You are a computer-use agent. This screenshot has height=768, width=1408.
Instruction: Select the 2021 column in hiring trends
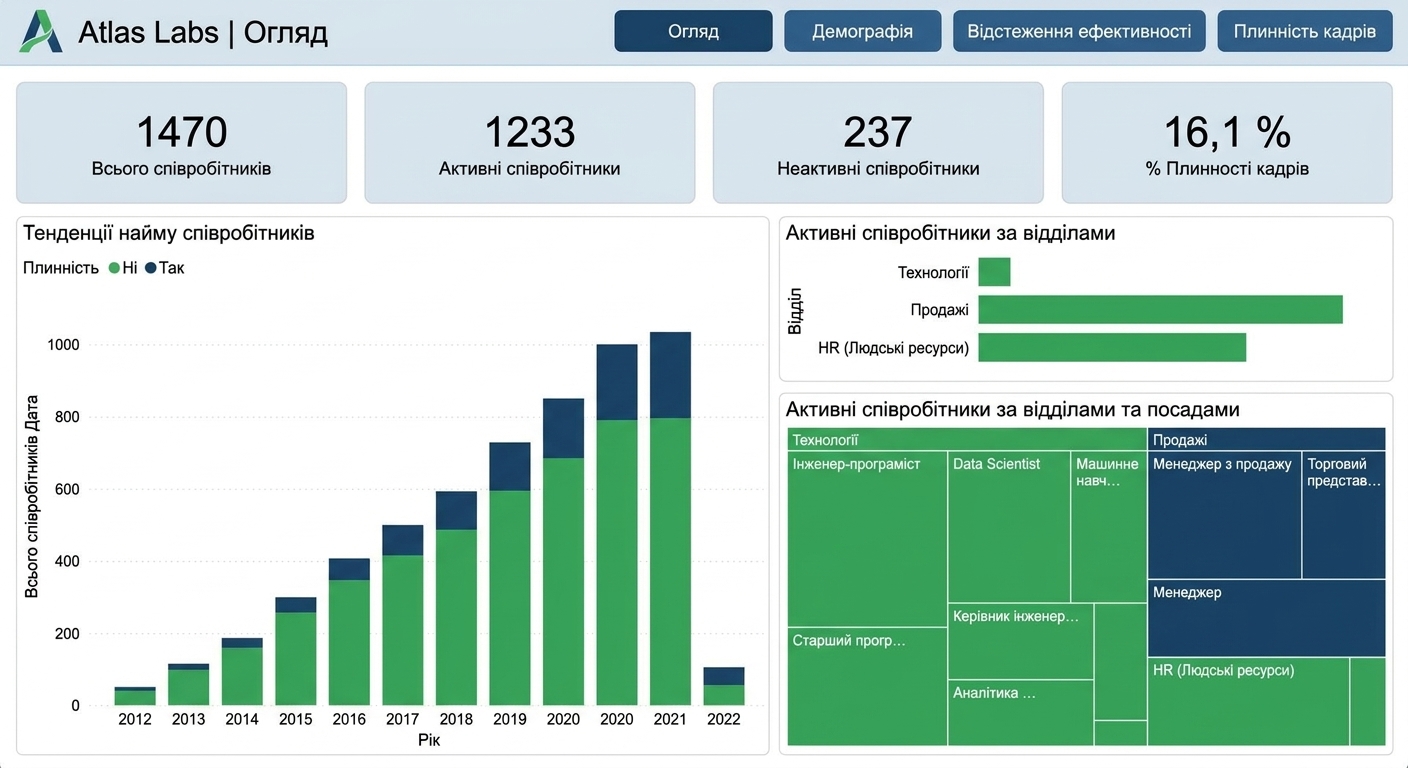pyautogui.click(x=670, y=519)
